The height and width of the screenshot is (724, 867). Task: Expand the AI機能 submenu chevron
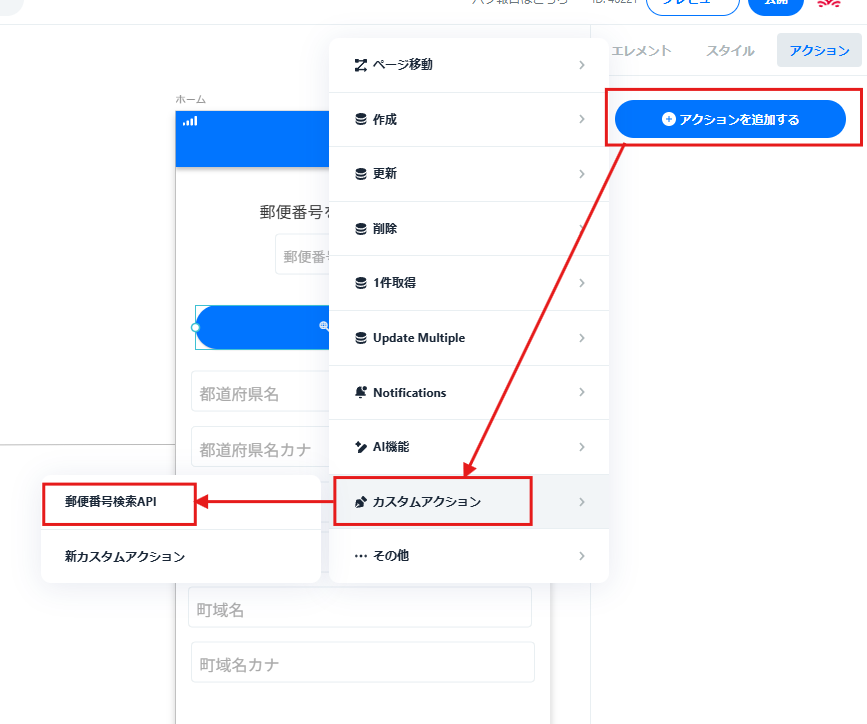(x=582, y=446)
